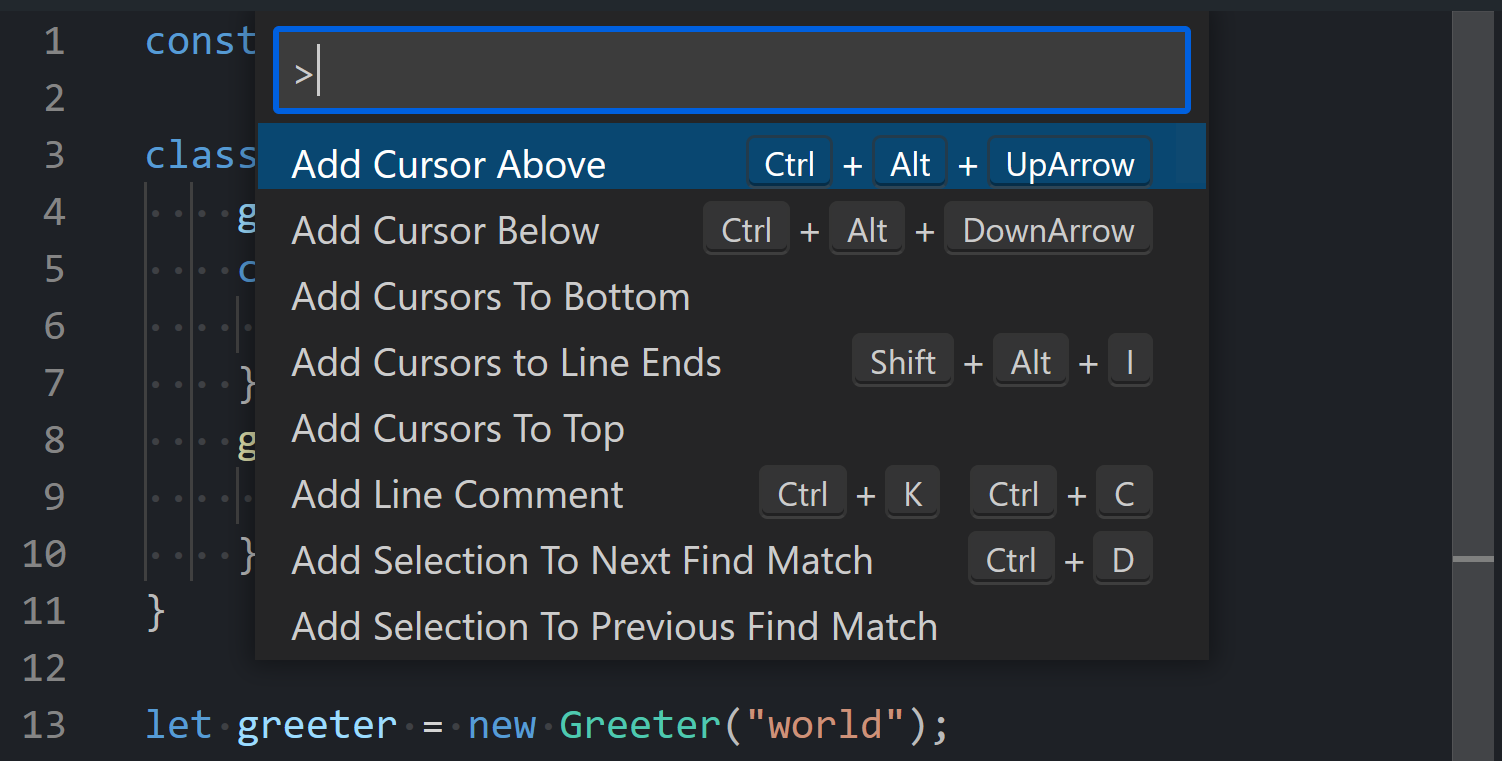Image resolution: width=1502 pixels, height=761 pixels.
Task: Click the UpArrow keybinding label
Action: [1069, 165]
